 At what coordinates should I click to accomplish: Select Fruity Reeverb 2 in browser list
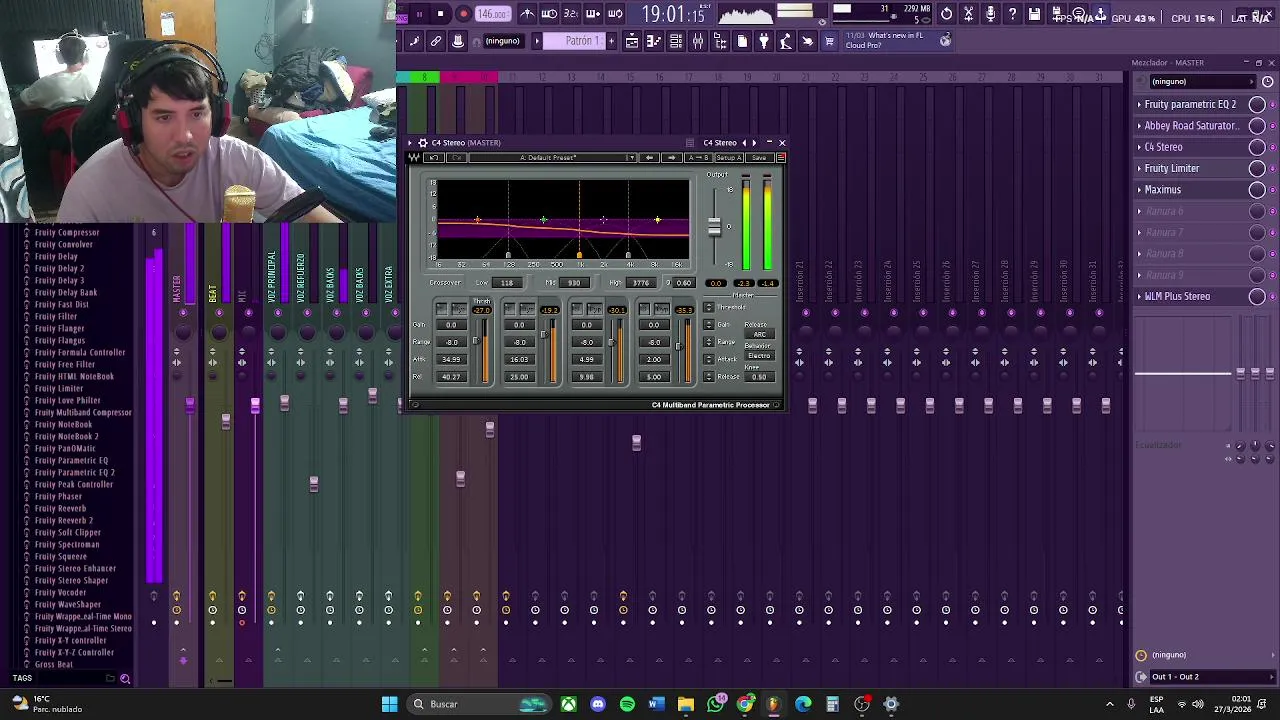click(64, 520)
